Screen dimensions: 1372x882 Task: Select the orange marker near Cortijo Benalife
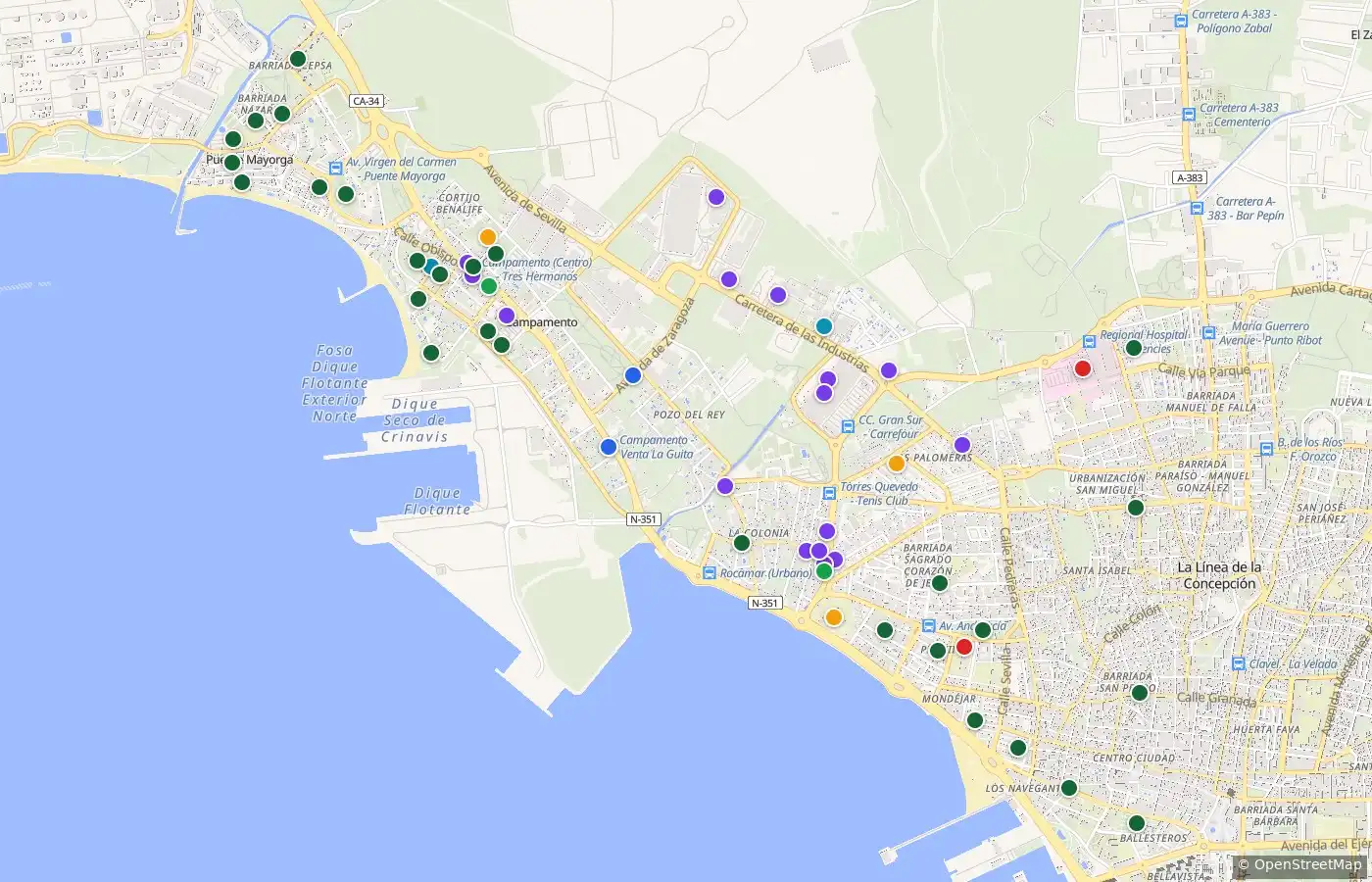488,237
